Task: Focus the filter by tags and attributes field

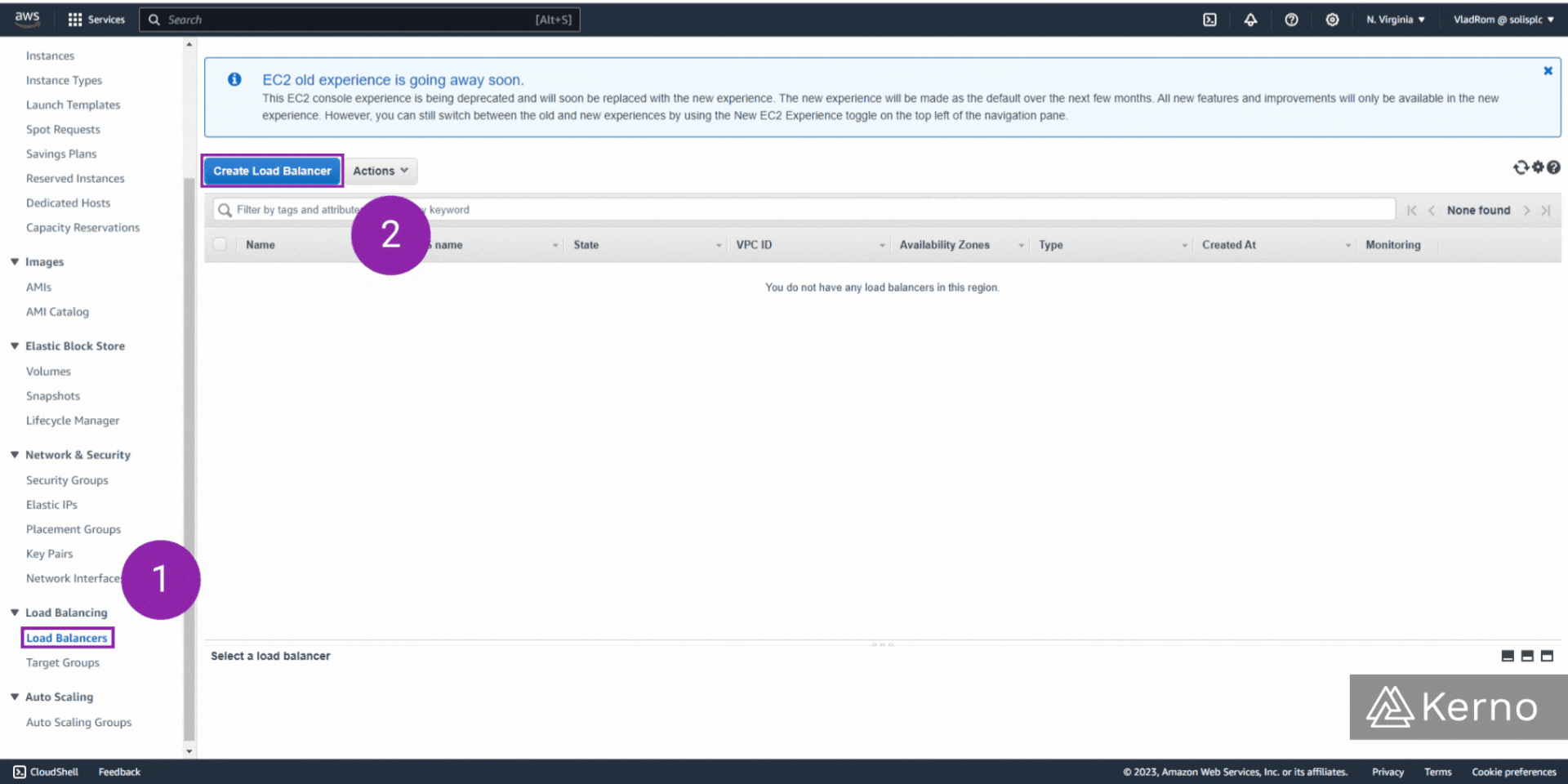Action: [x=804, y=210]
